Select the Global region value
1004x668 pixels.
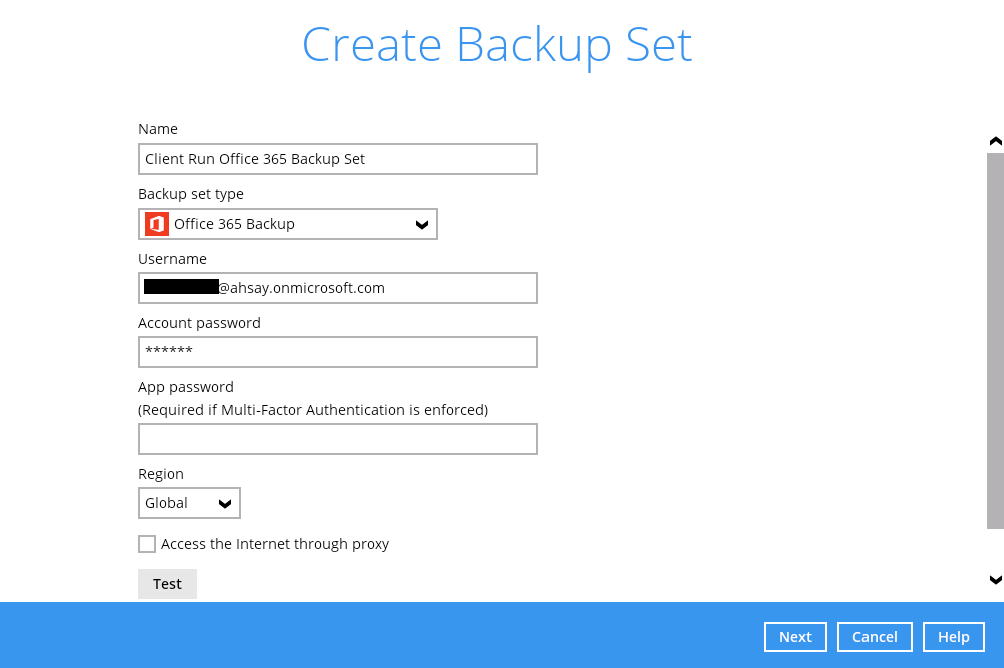(167, 503)
